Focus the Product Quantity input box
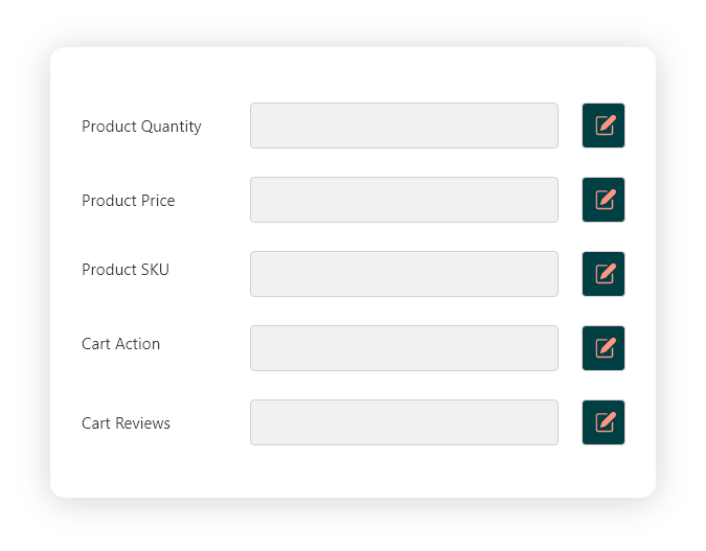The image size is (706, 551). [404, 126]
